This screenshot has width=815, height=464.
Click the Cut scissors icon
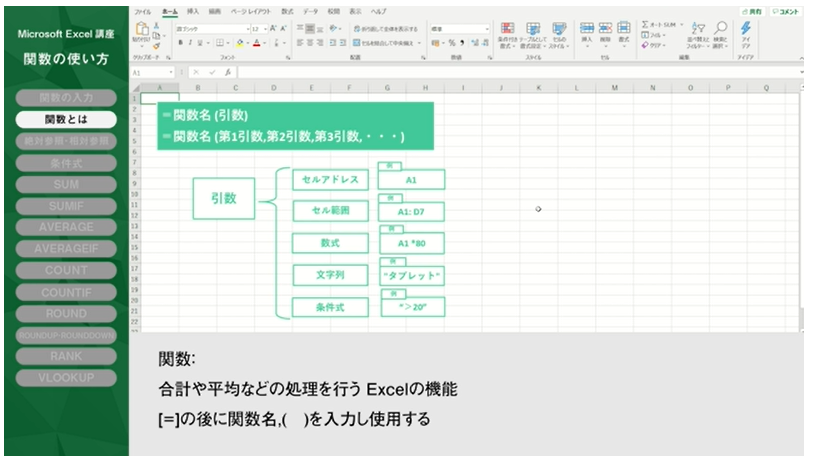coord(156,25)
